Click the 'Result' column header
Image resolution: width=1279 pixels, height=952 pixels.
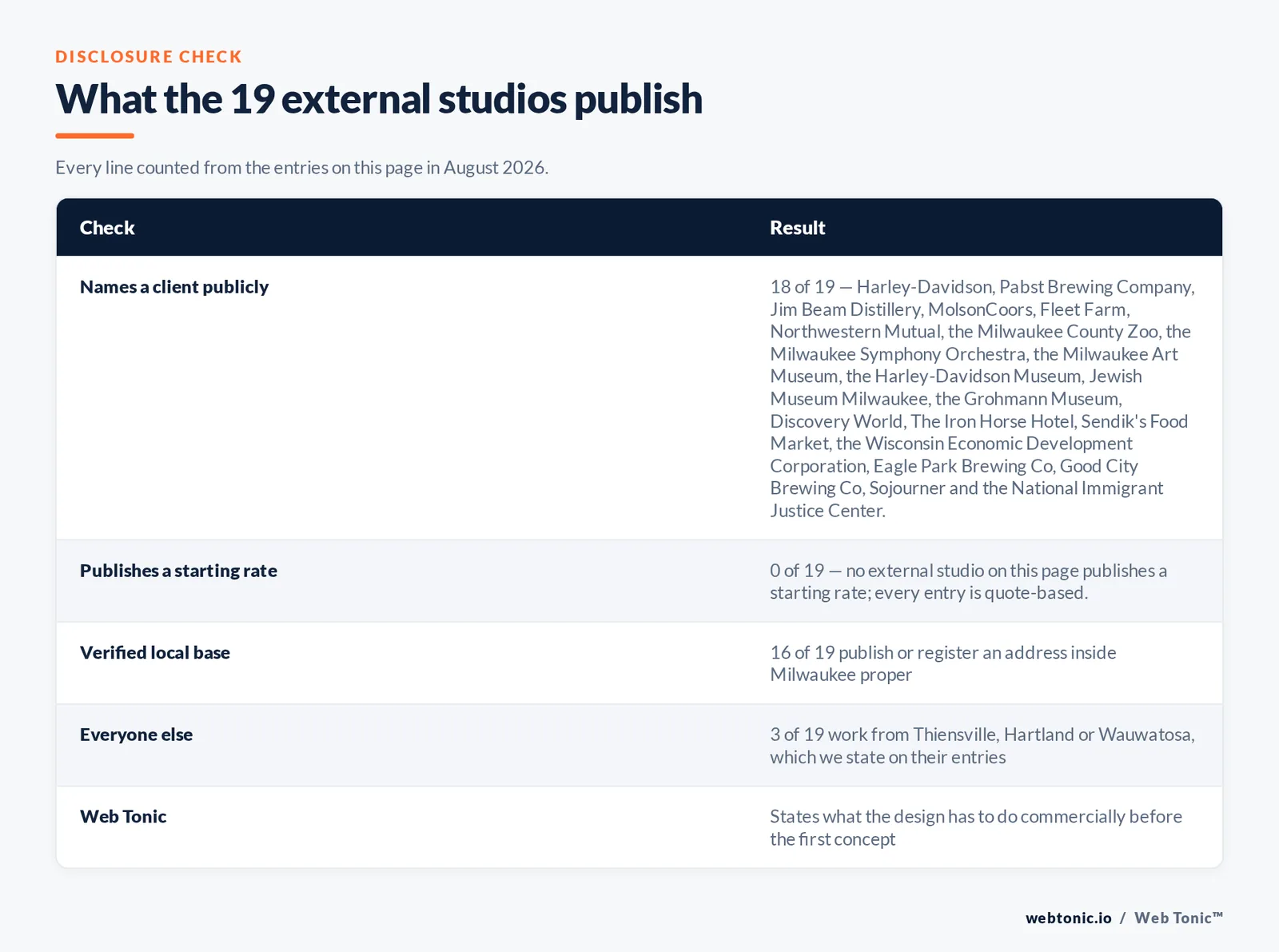point(797,228)
